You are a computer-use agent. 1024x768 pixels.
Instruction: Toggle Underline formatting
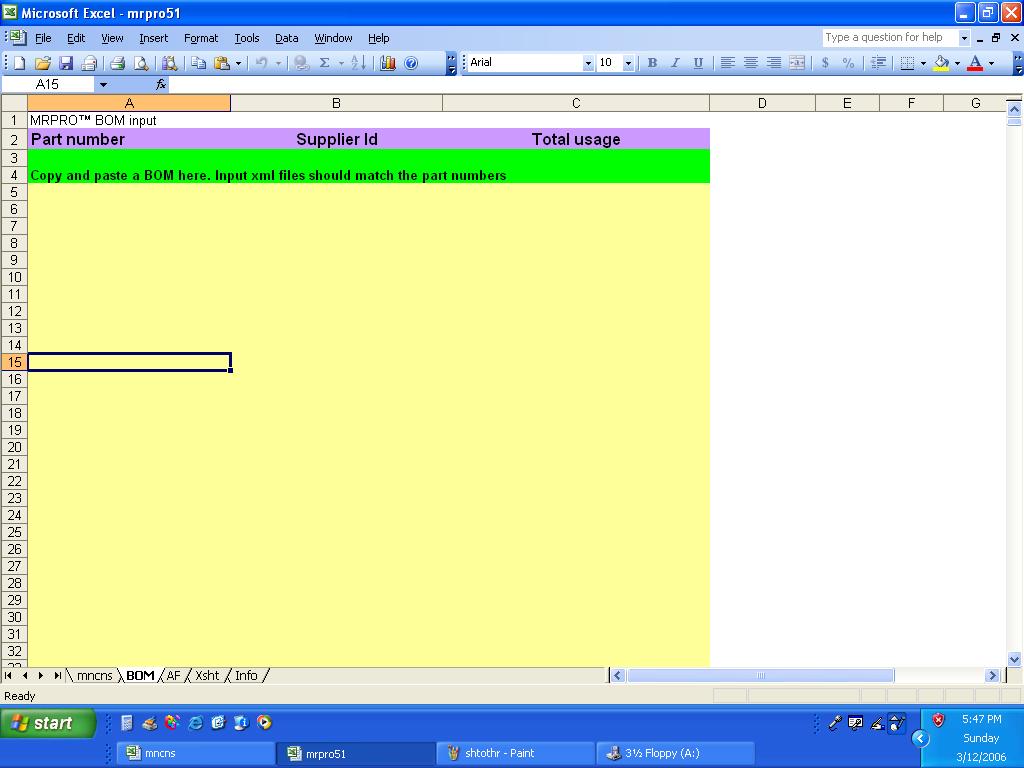point(698,63)
